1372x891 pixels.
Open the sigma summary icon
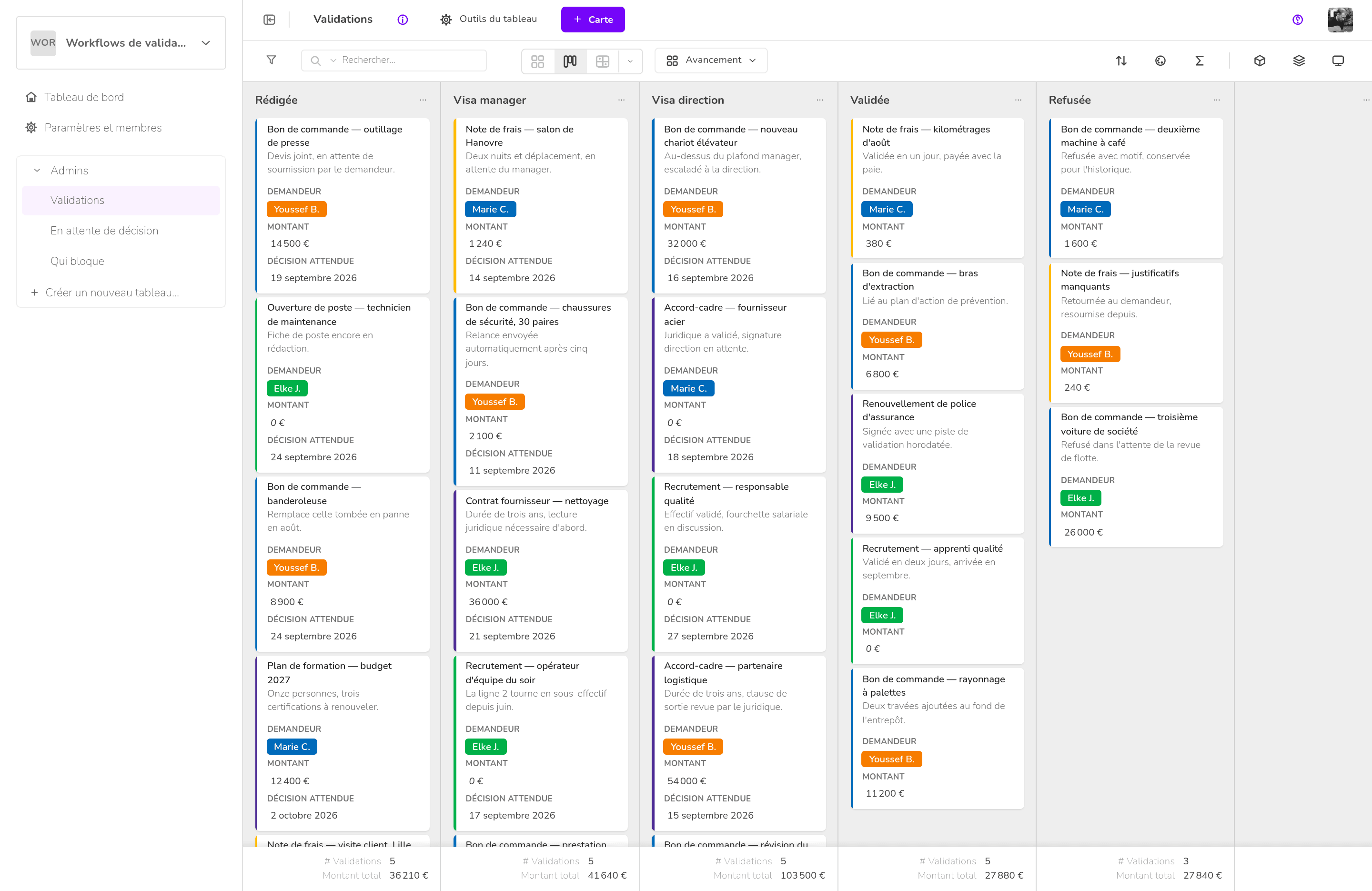point(1200,61)
